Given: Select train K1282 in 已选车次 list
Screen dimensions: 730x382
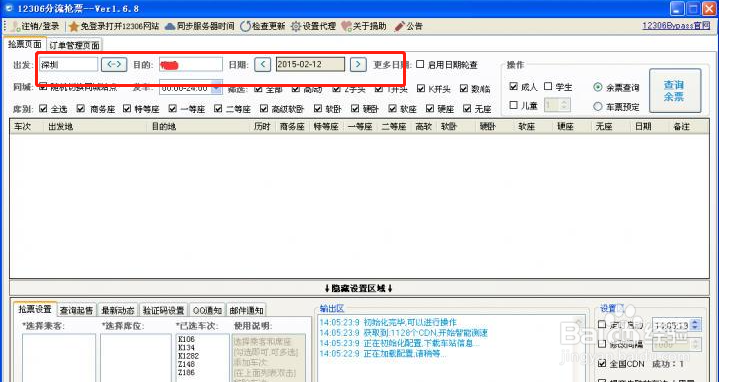Looking at the screenshot, I should 189,356.
